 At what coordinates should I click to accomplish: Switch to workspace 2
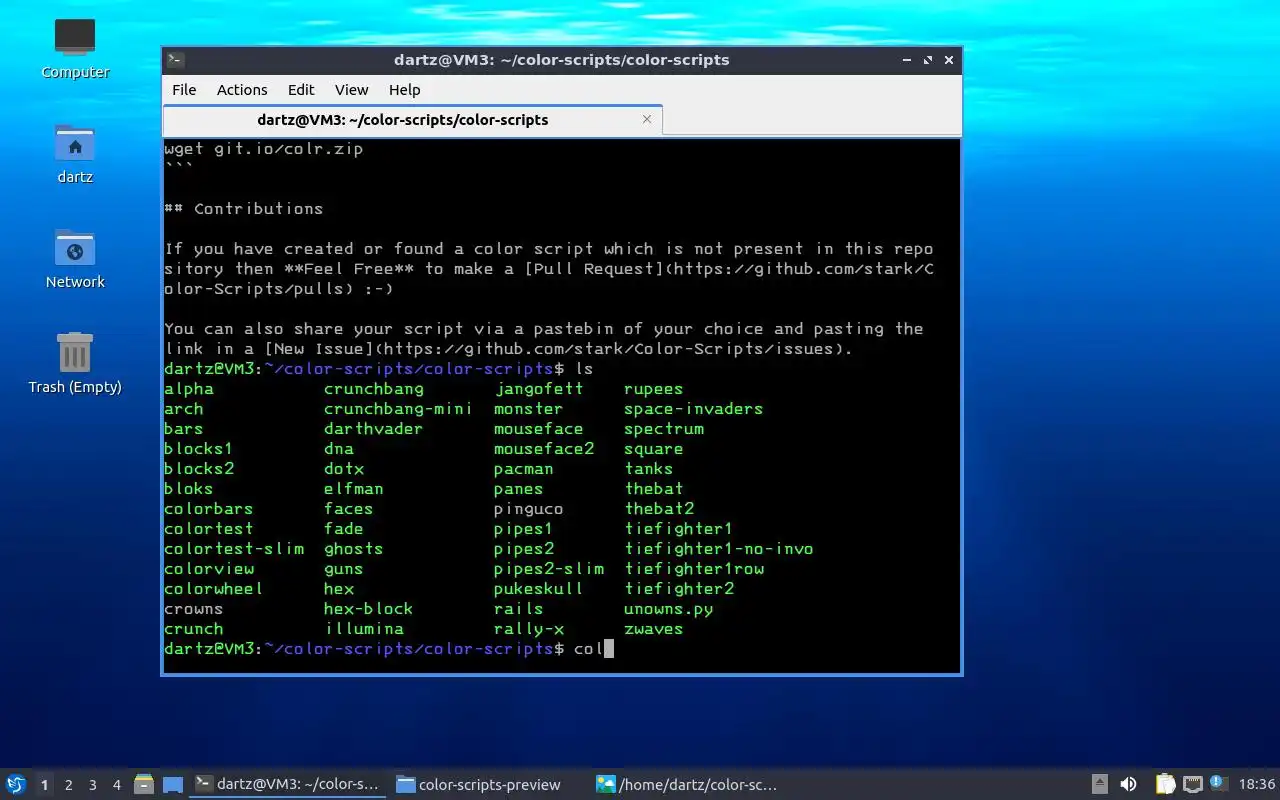pos(69,785)
